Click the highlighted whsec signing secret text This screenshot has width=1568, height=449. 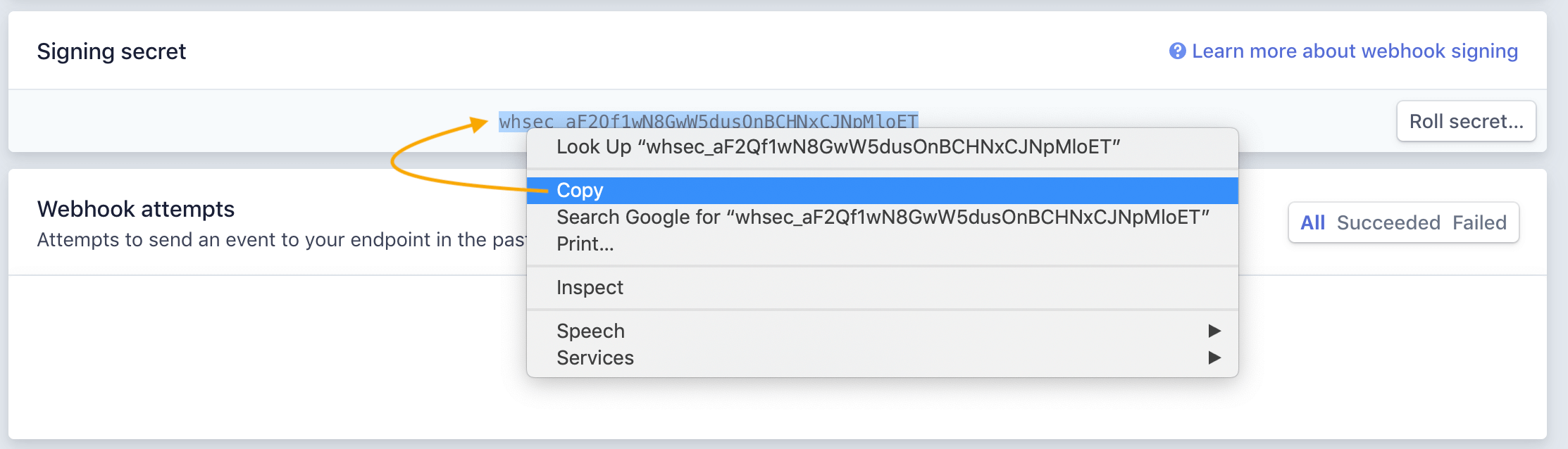708,121
